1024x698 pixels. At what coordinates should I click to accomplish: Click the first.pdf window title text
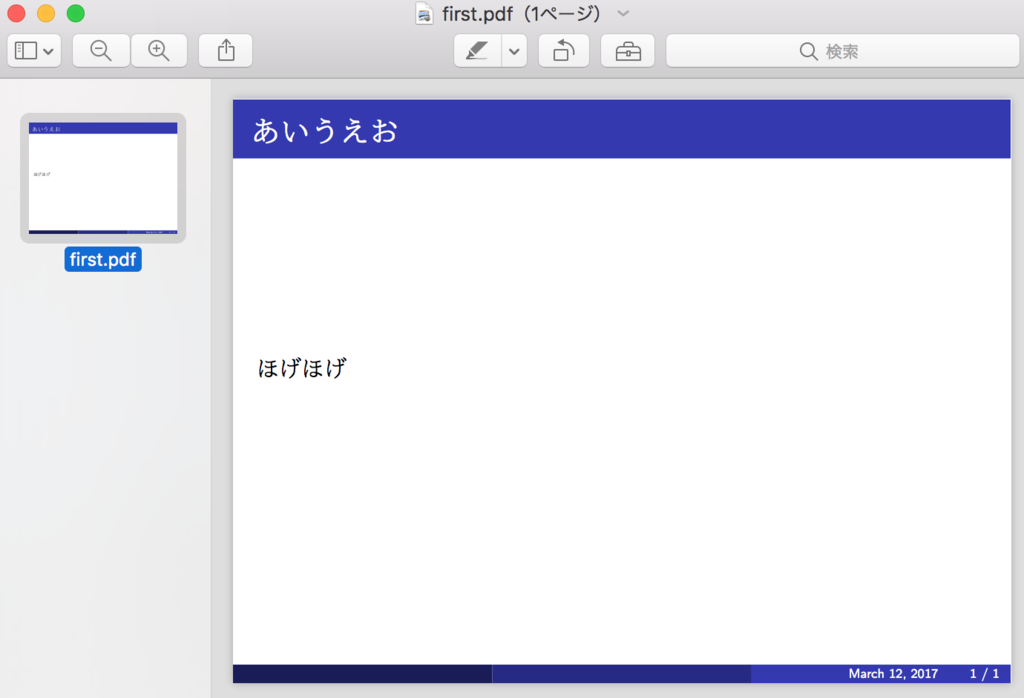(521, 13)
